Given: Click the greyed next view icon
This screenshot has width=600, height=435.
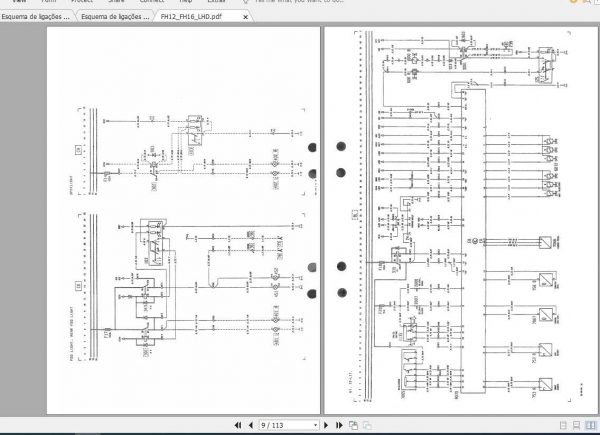Looking at the screenshot, I should (367, 425).
